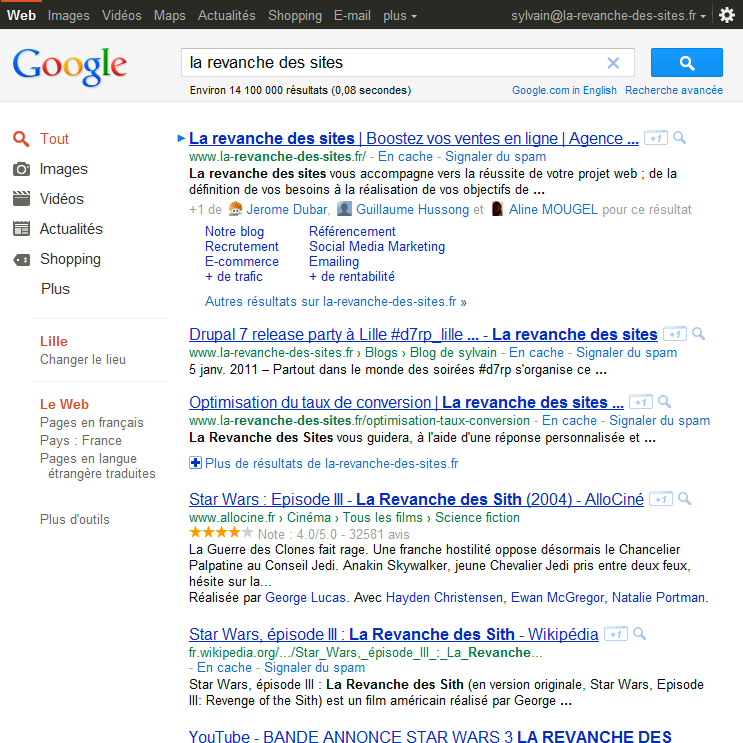Open 'Recherche avancée' link
The image size is (743, 743).
674,90
